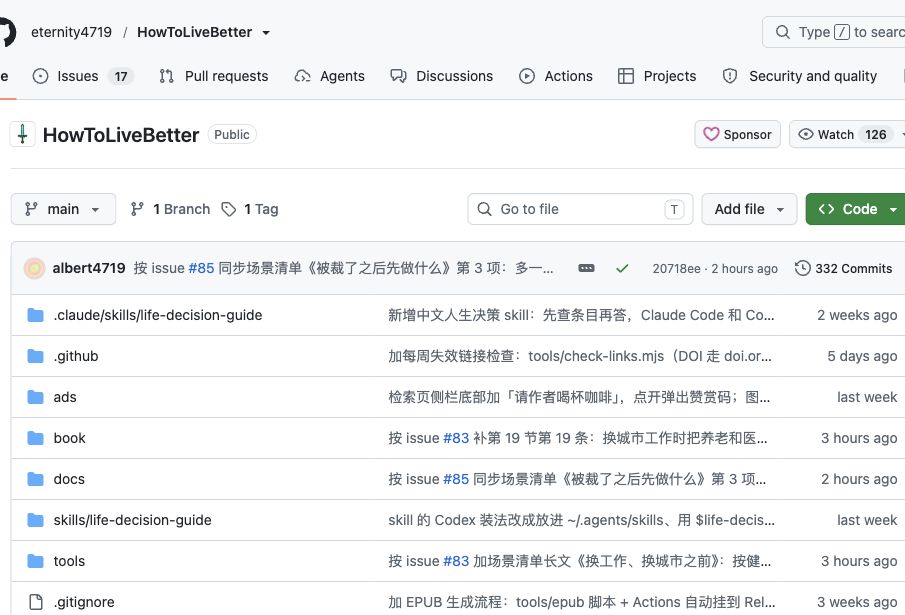Click the Pull requests branch icon
This screenshot has width=905, height=615.
pos(166,76)
